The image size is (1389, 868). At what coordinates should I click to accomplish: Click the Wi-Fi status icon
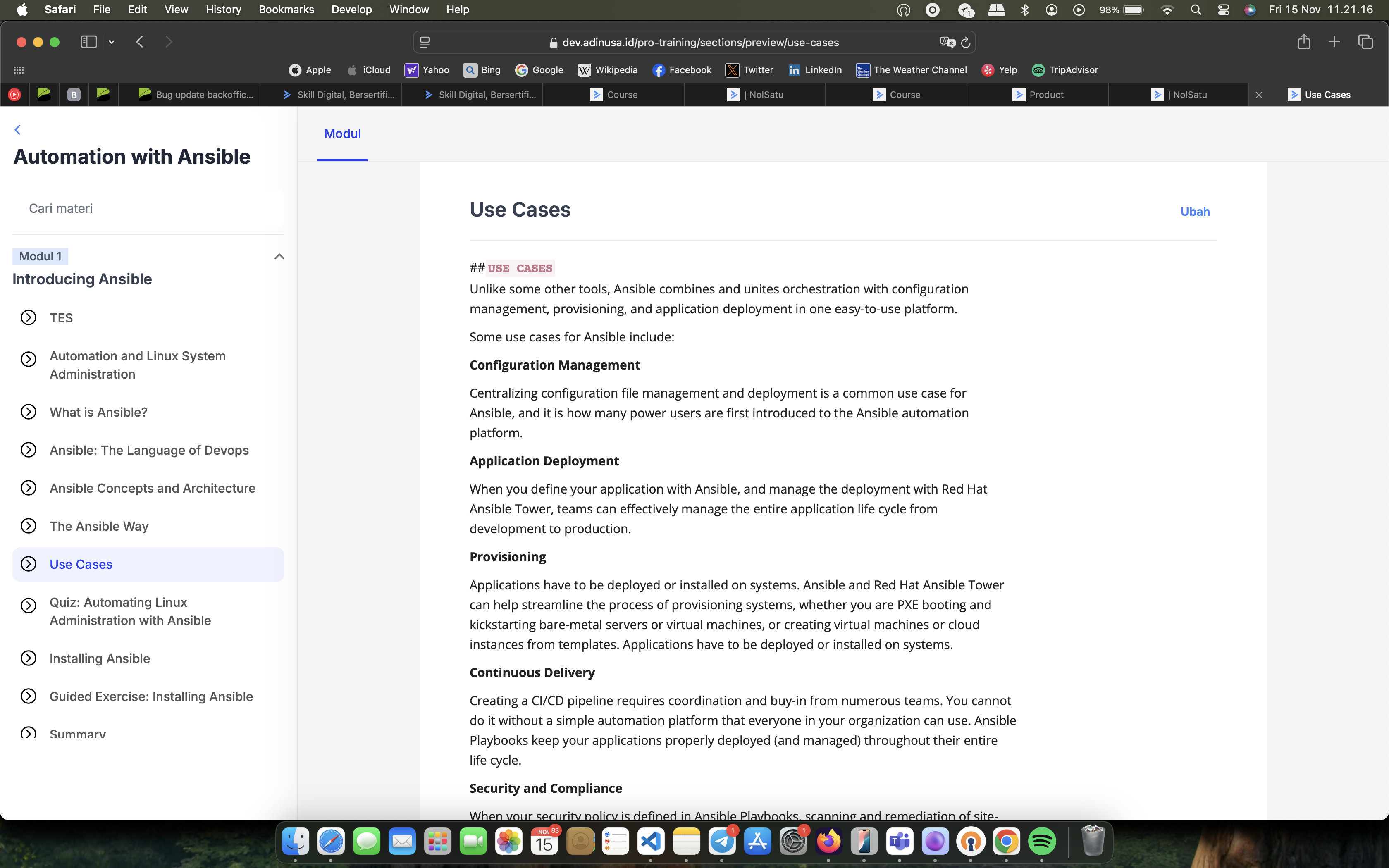click(x=1167, y=10)
